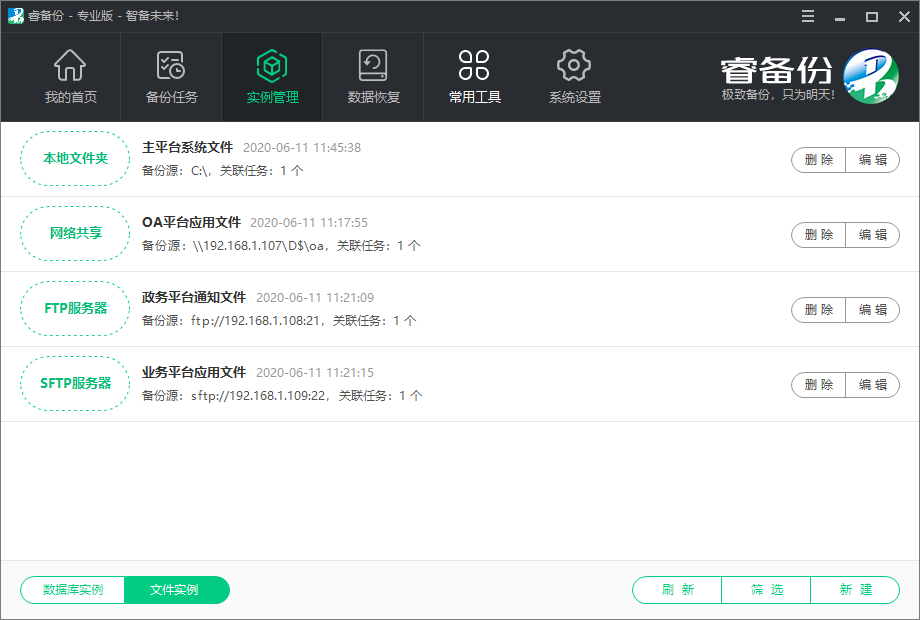This screenshot has width=920, height=620.
Task: Open the 常用工具 tools icon
Action: click(474, 67)
